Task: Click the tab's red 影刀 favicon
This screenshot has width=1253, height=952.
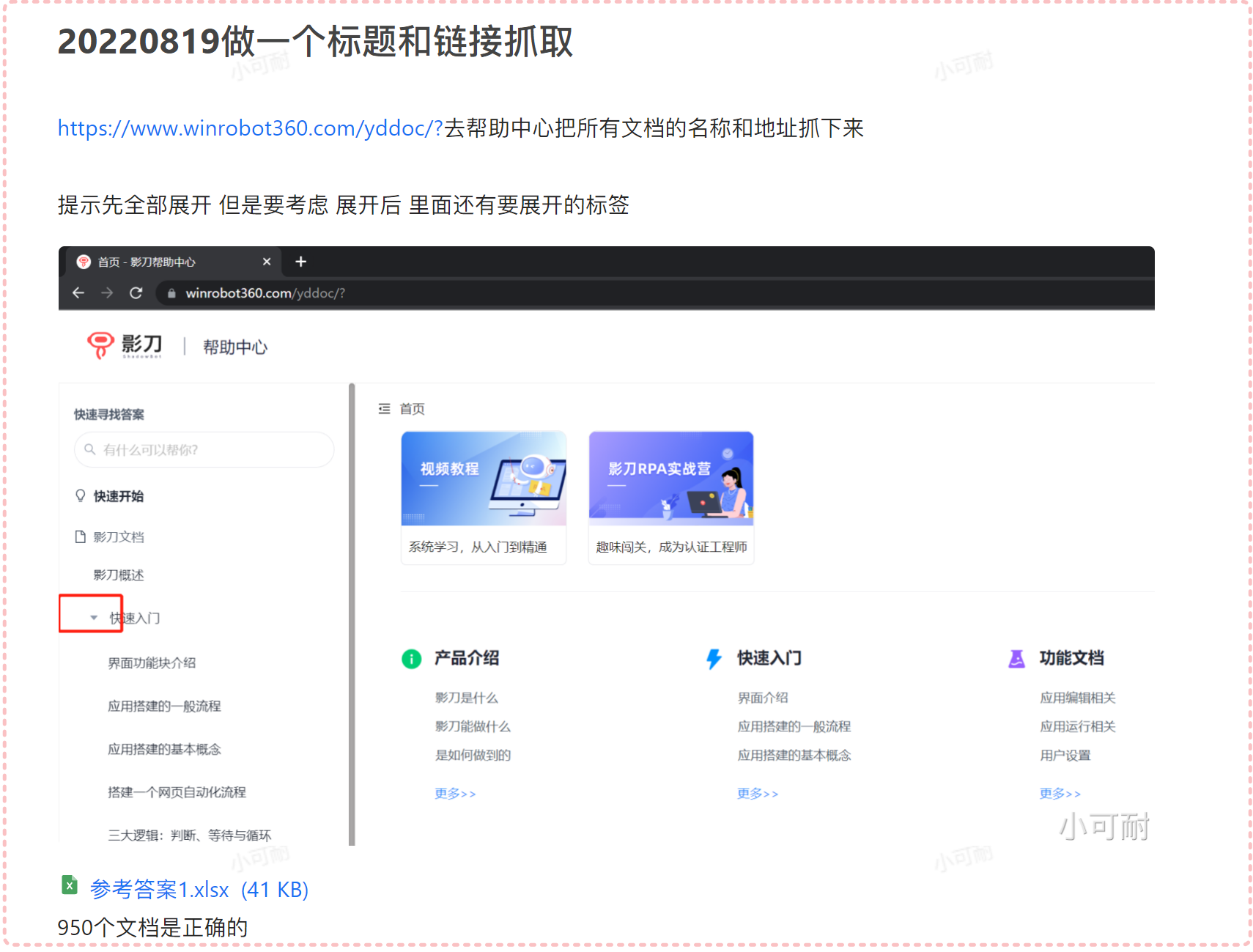Action: point(84,262)
